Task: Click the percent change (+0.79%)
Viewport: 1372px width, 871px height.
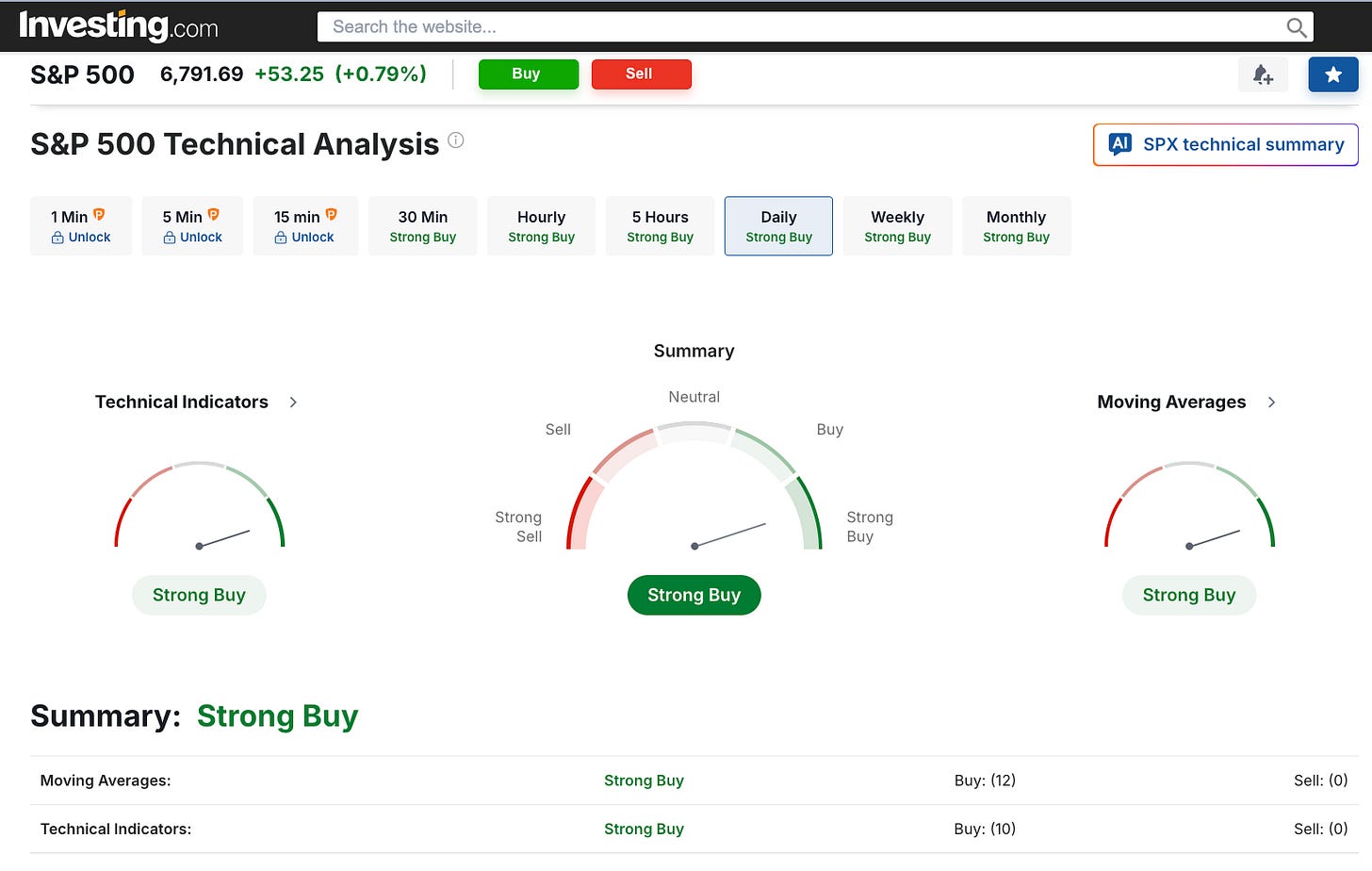Action: tap(381, 74)
